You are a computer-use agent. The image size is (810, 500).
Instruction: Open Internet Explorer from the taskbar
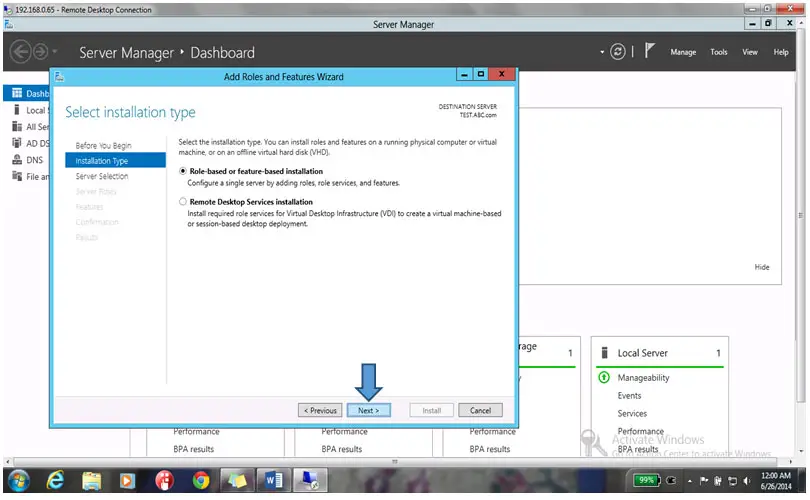(56, 481)
